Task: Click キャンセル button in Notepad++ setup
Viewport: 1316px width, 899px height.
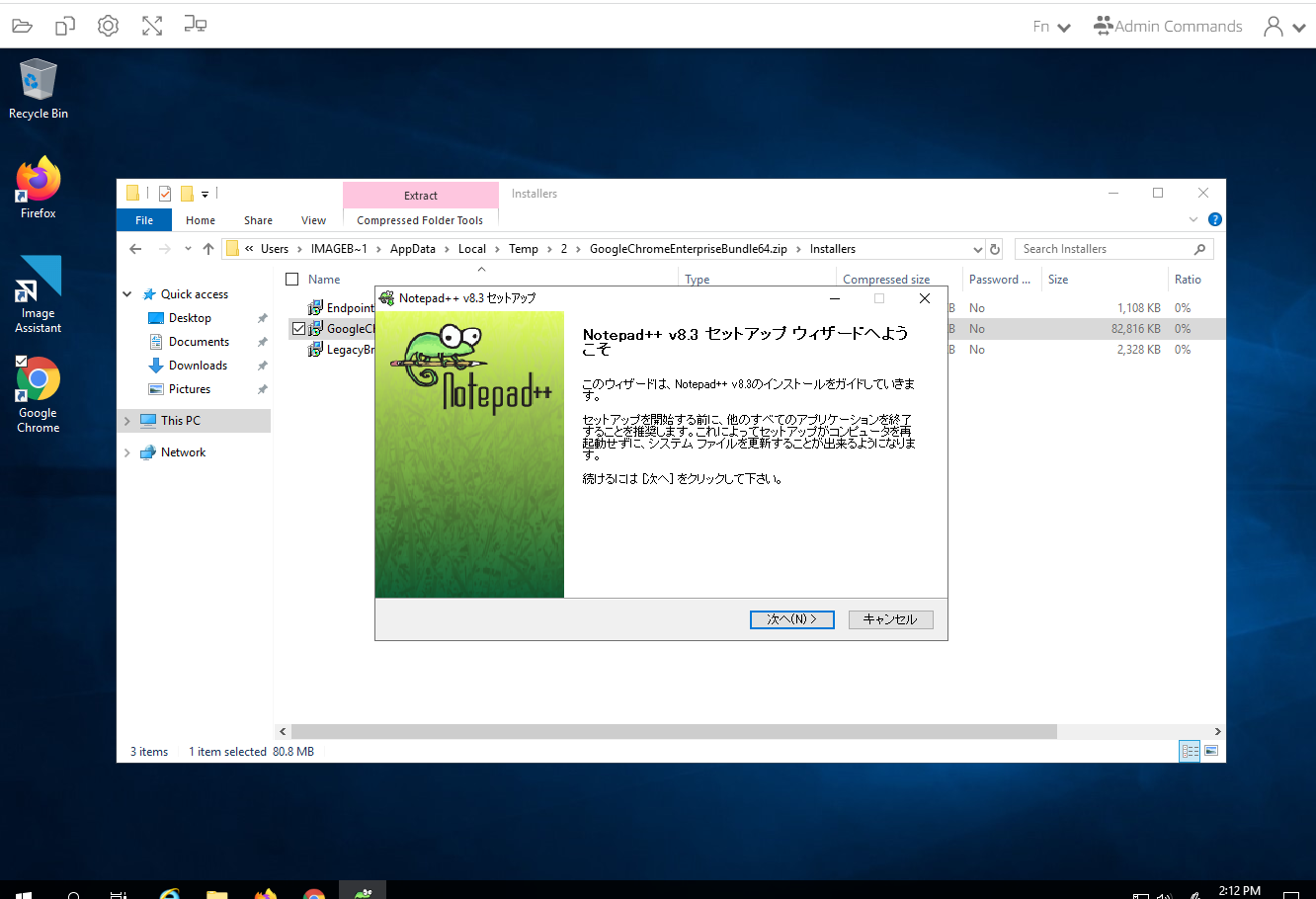Action: (x=890, y=619)
